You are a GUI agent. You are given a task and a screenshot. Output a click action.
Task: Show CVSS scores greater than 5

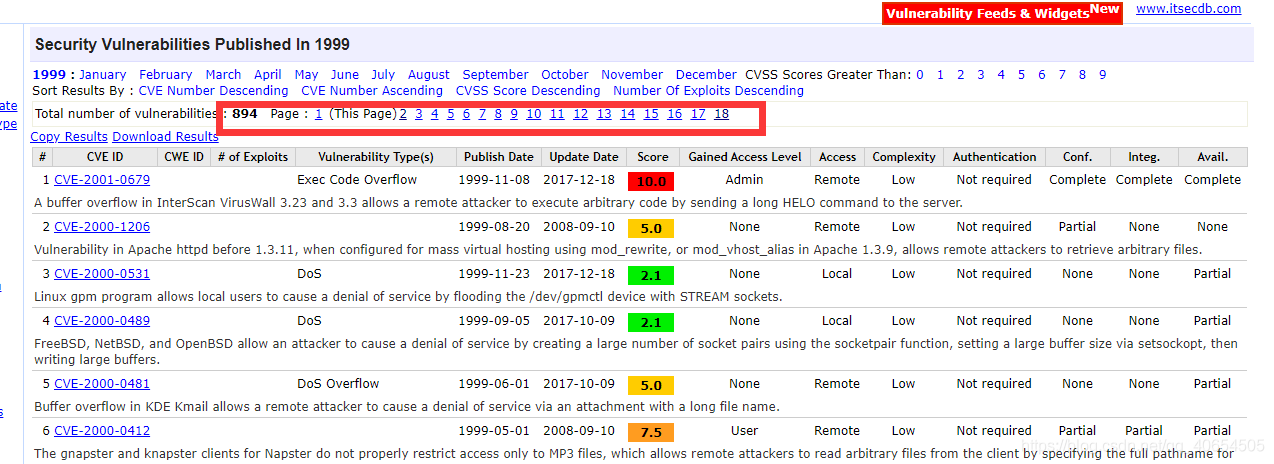(x=1021, y=75)
